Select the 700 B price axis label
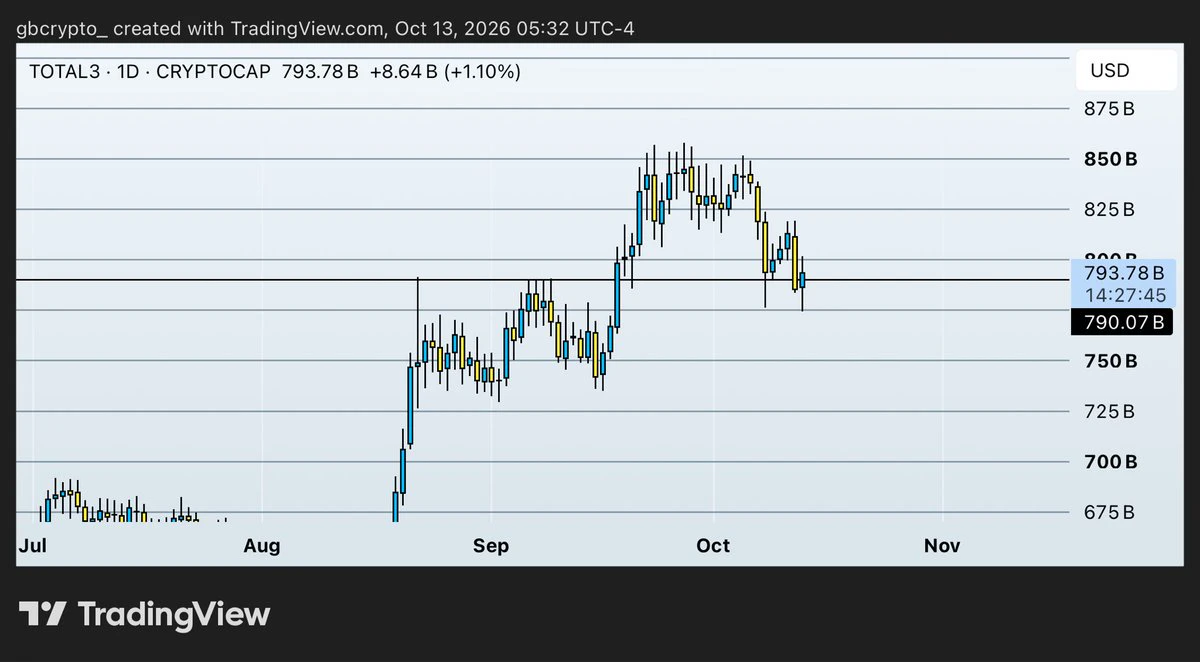The width and height of the screenshot is (1200, 662). [1111, 462]
